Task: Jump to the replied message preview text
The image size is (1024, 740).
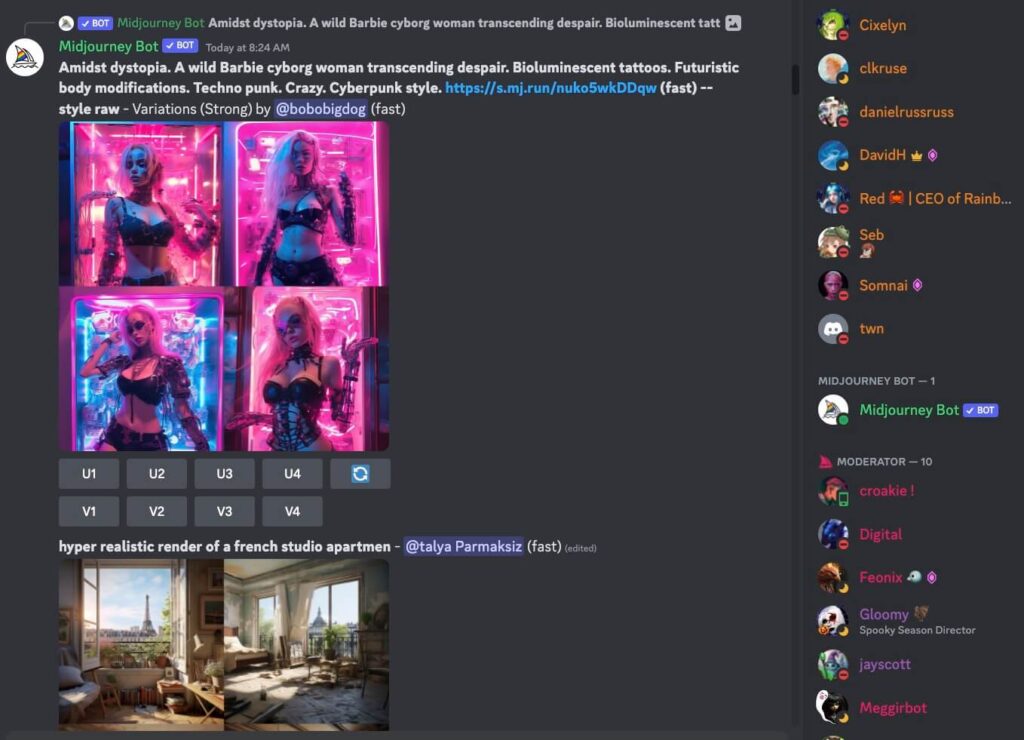Action: 463,23
